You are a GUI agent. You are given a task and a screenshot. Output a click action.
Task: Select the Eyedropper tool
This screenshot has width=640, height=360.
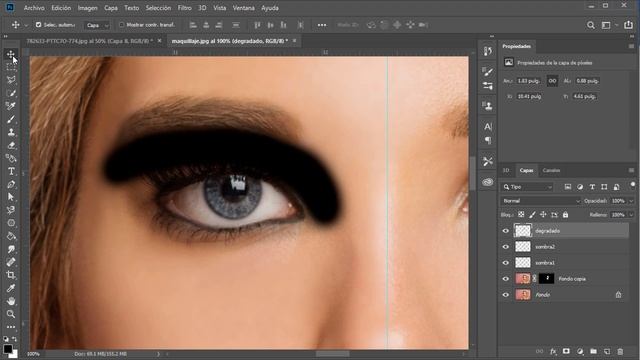click(11, 288)
